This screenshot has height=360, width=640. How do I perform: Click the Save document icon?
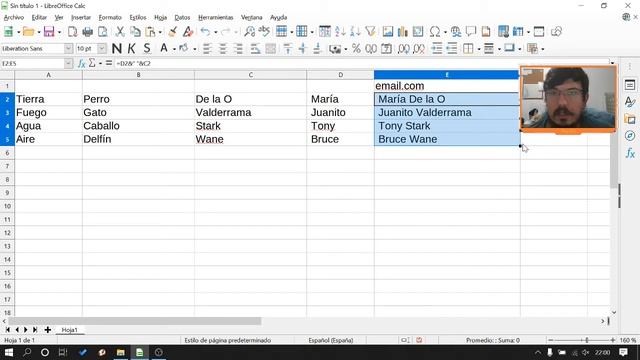(x=49, y=31)
